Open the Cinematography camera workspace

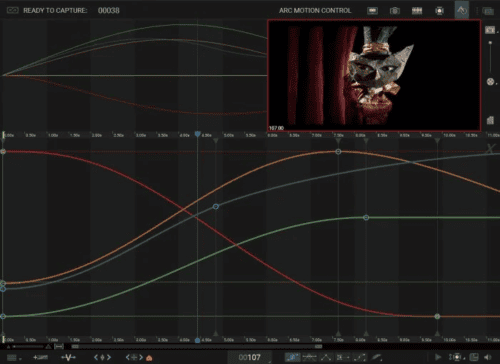pos(395,11)
